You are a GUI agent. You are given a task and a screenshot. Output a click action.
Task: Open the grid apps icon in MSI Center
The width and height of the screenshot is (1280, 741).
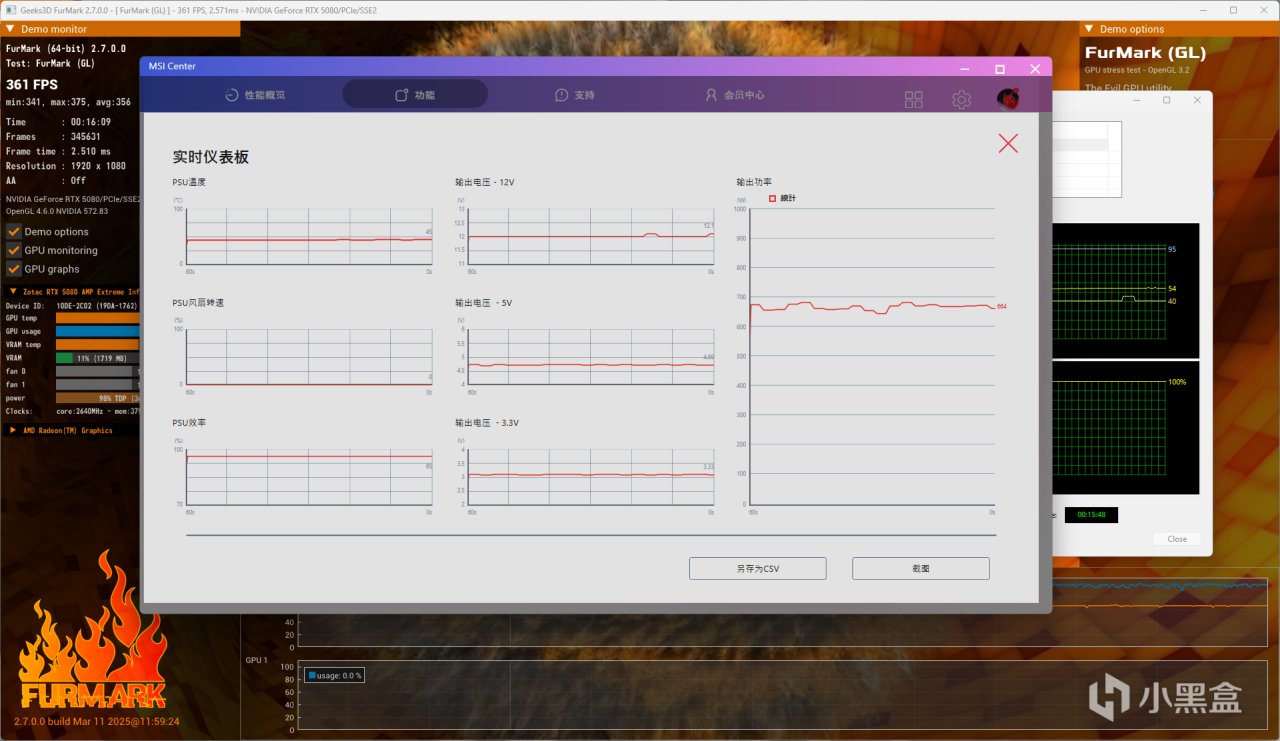[x=914, y=99]
